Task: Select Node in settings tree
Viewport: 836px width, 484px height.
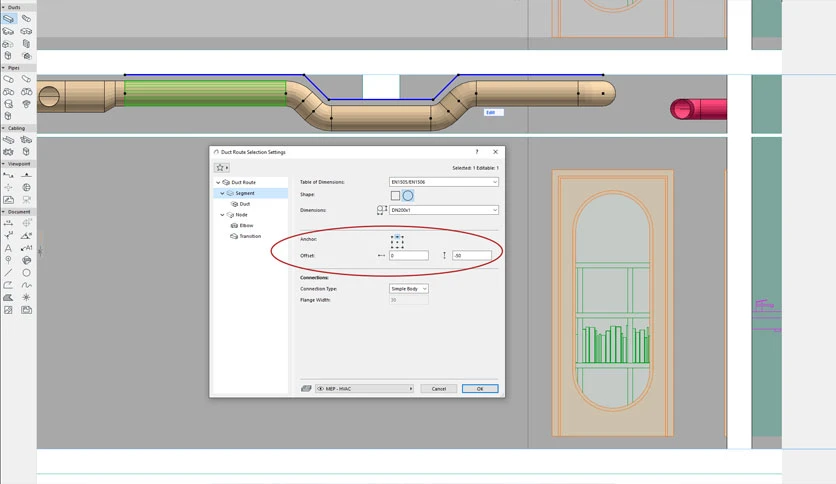Action: tap(242, 215)
